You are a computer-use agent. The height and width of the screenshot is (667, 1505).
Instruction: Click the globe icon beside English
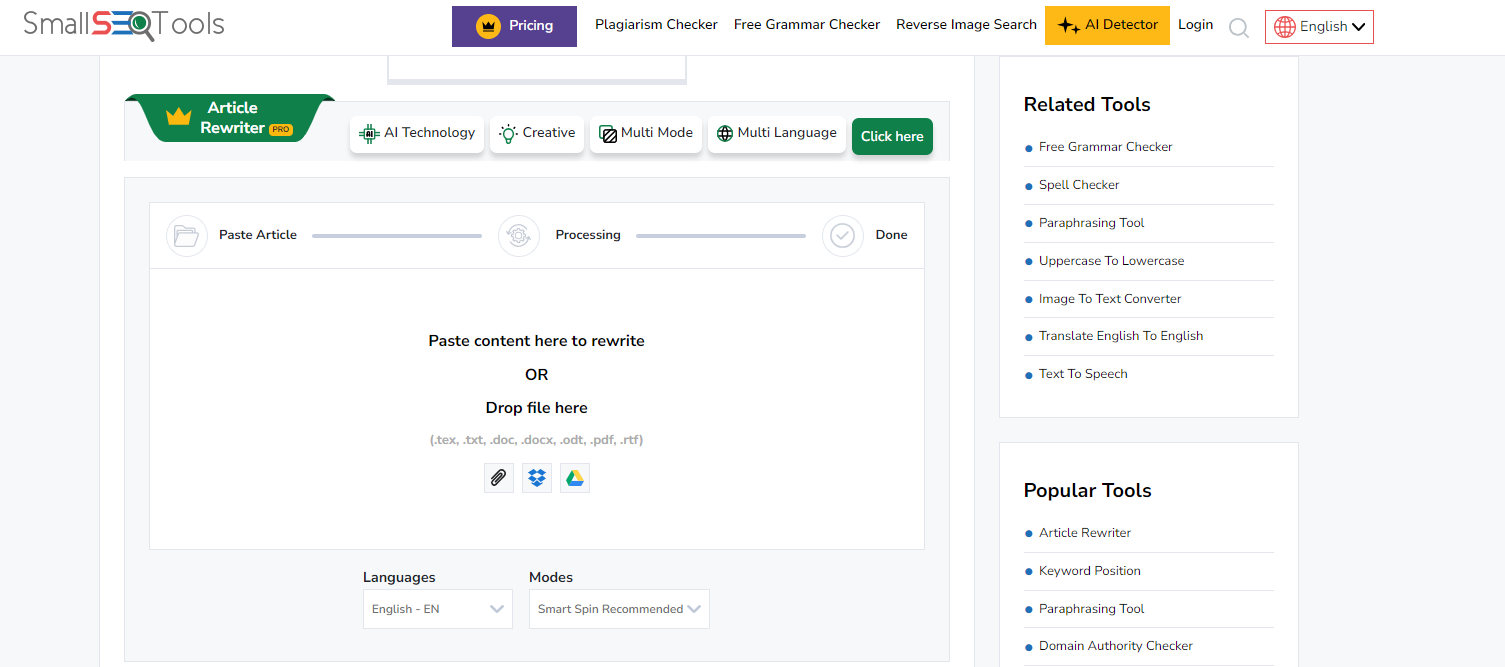click(x=1285, y=27)
